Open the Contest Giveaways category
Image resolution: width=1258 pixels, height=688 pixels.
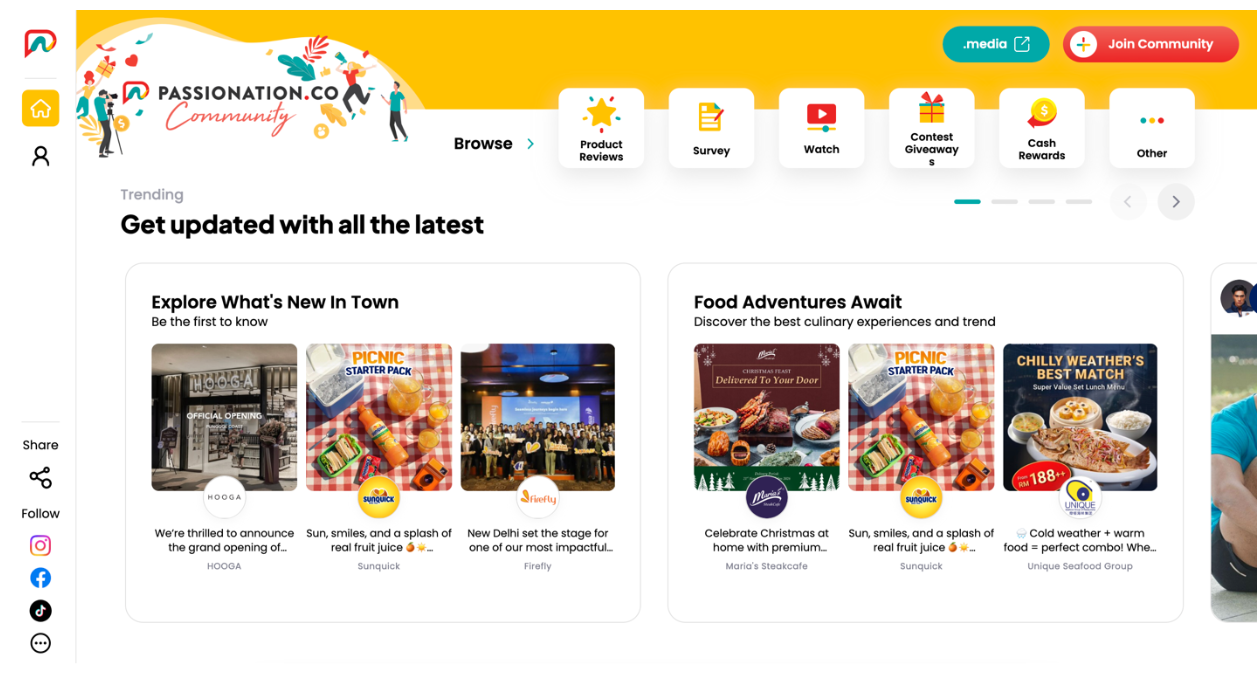pos(931,128)
